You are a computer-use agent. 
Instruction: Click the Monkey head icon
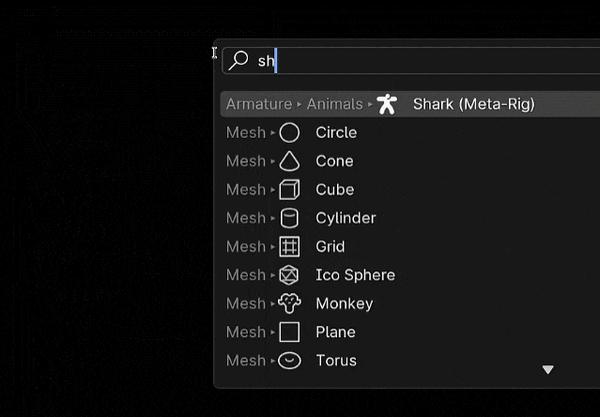pyautogui.click(x=289, y=304)
